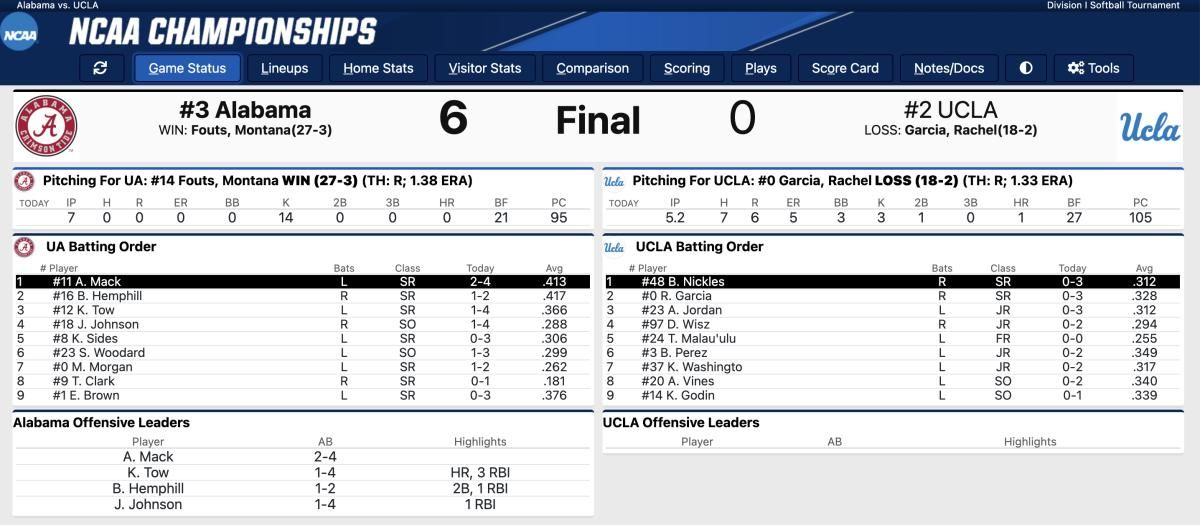The height and width of the screenshot is (525, 1200).
Task: Click the refresh icon button
Action: [100, 68]
